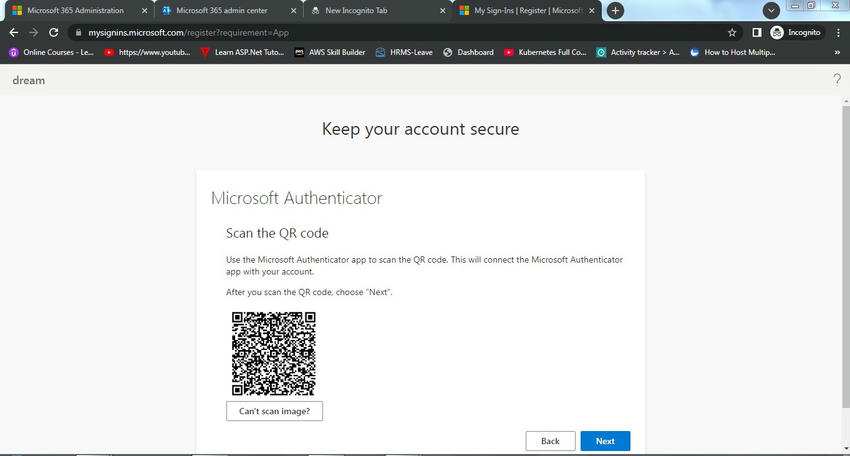Go back to the previous page in the browser
850x456 pixels.
click(14, 33)
